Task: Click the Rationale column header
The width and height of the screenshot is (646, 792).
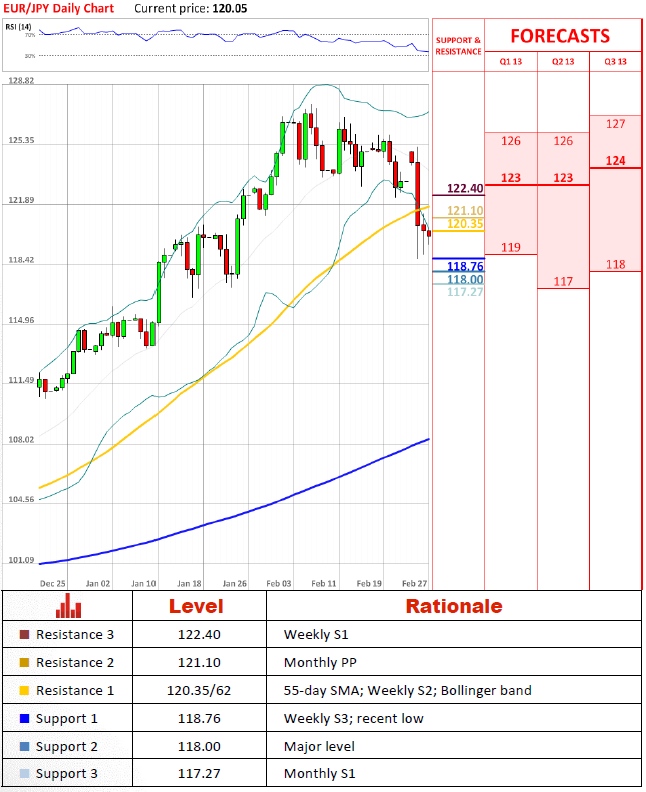Action: 454,606
